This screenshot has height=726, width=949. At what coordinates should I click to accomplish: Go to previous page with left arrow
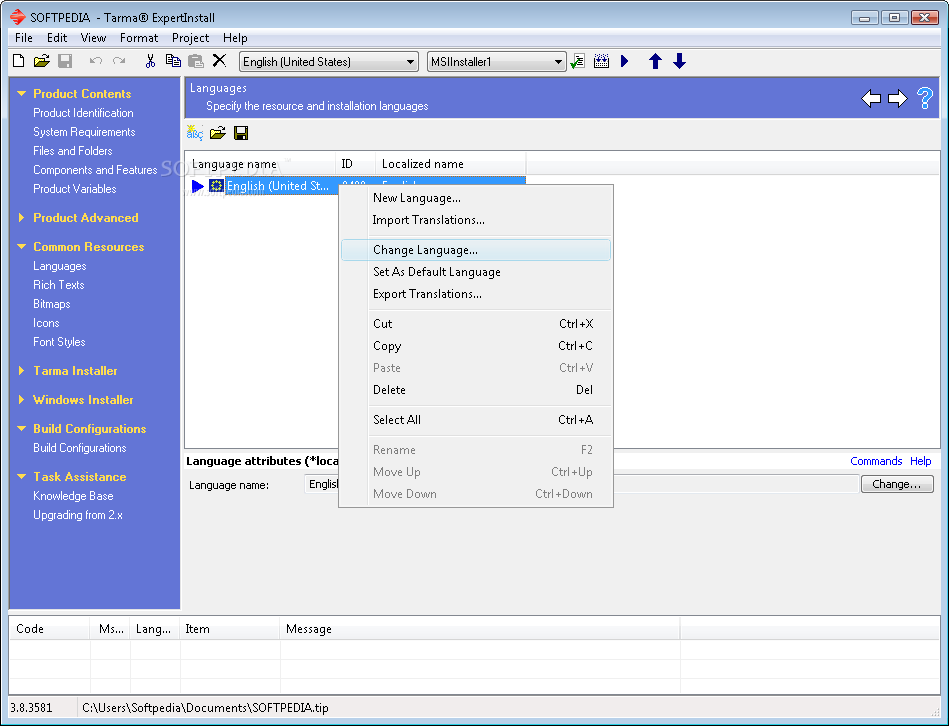[x=871, y=98]
